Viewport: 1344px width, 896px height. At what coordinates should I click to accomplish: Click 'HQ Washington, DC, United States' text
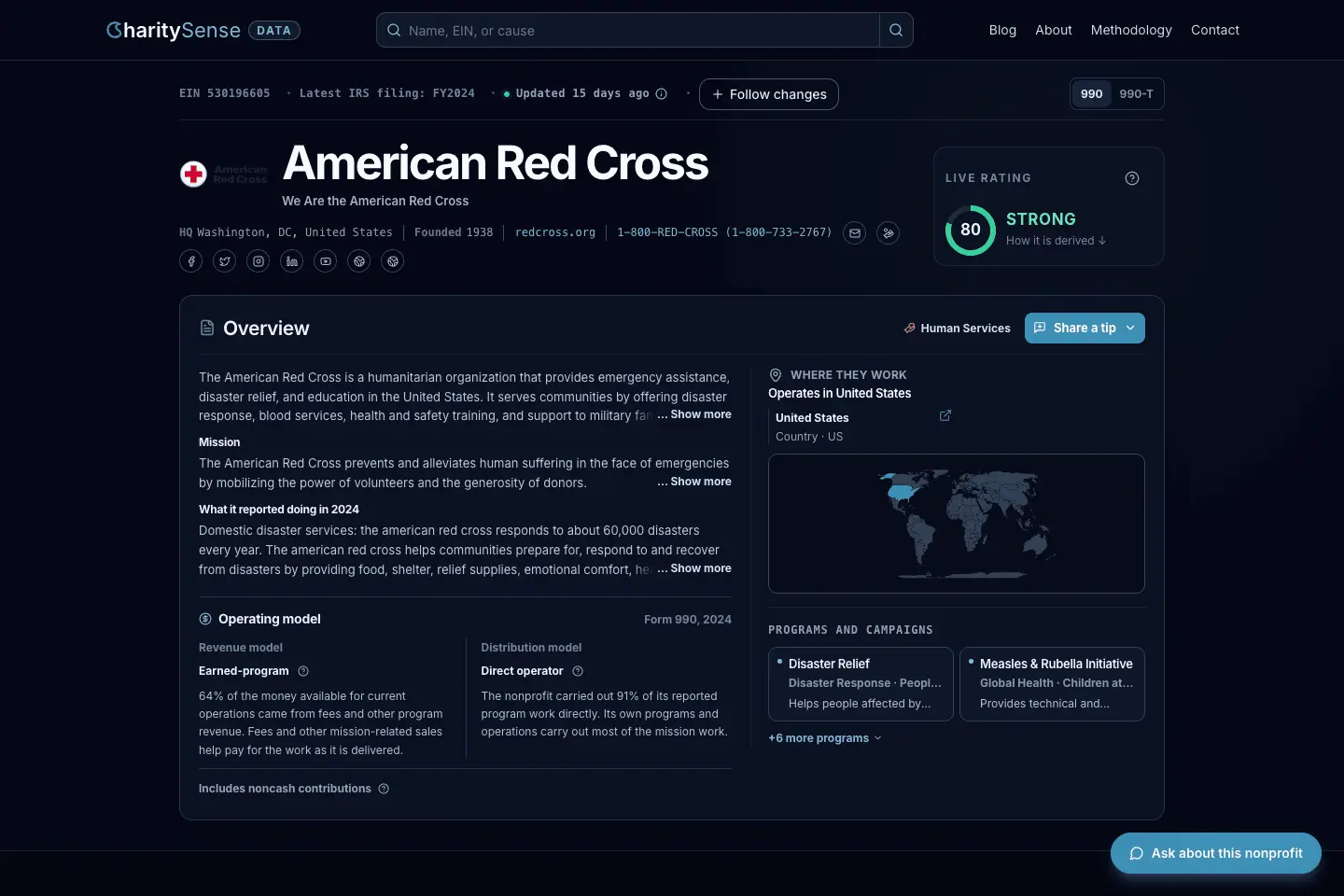point(286,232)
